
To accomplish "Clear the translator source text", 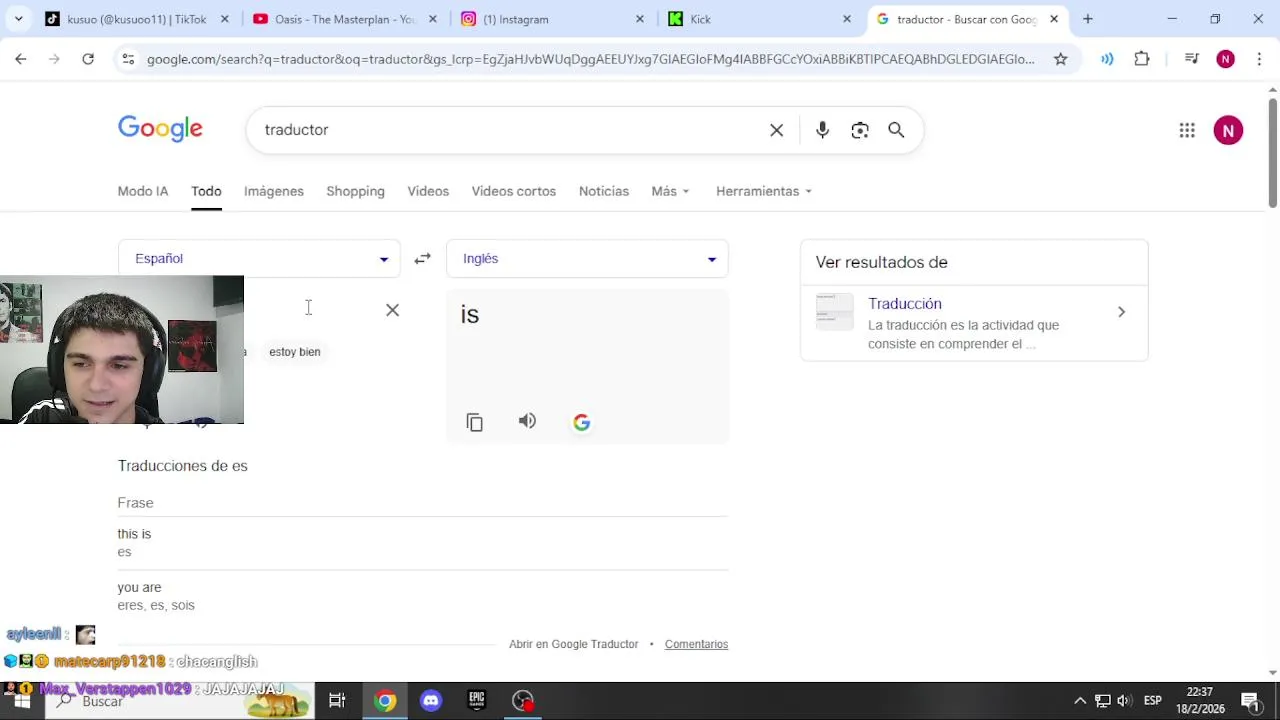I will 392,310.
